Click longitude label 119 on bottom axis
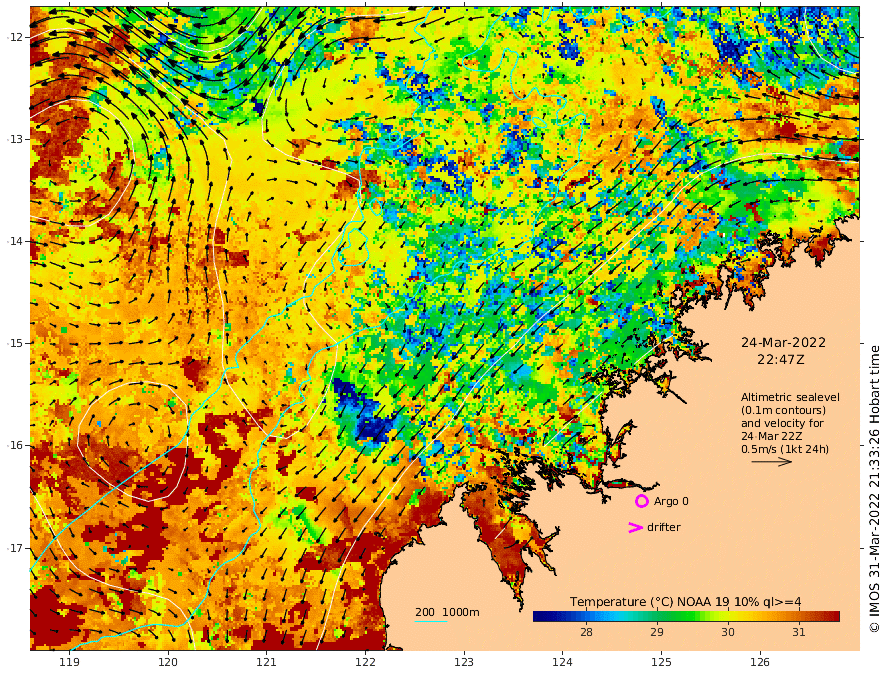The height and width of the screenshot is (680, 880). [x=69, y=663]
